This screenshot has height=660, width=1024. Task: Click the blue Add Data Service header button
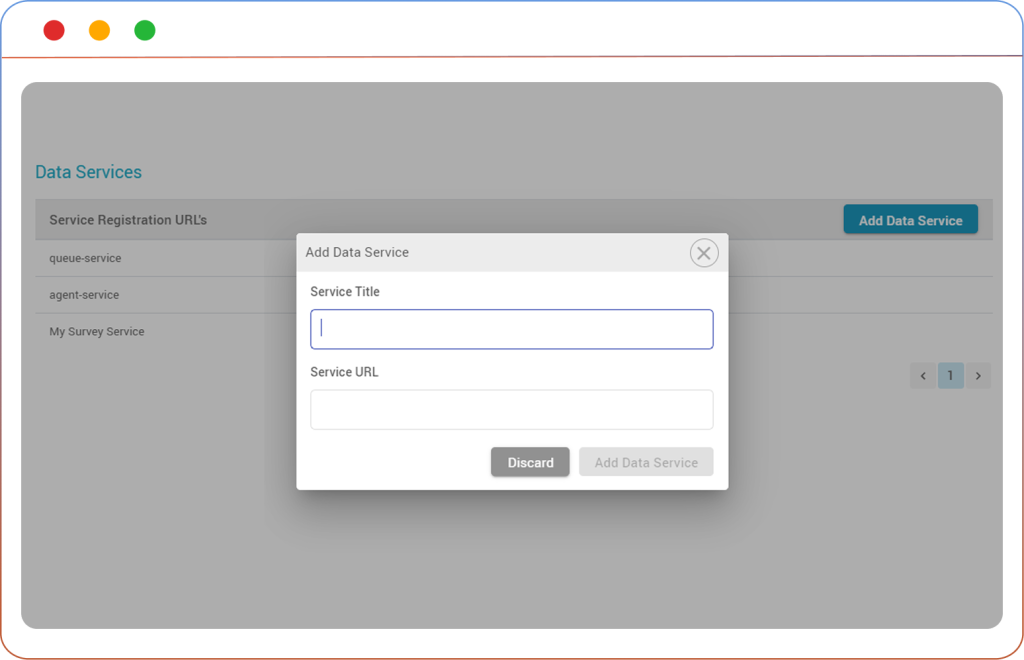(910, 220)
